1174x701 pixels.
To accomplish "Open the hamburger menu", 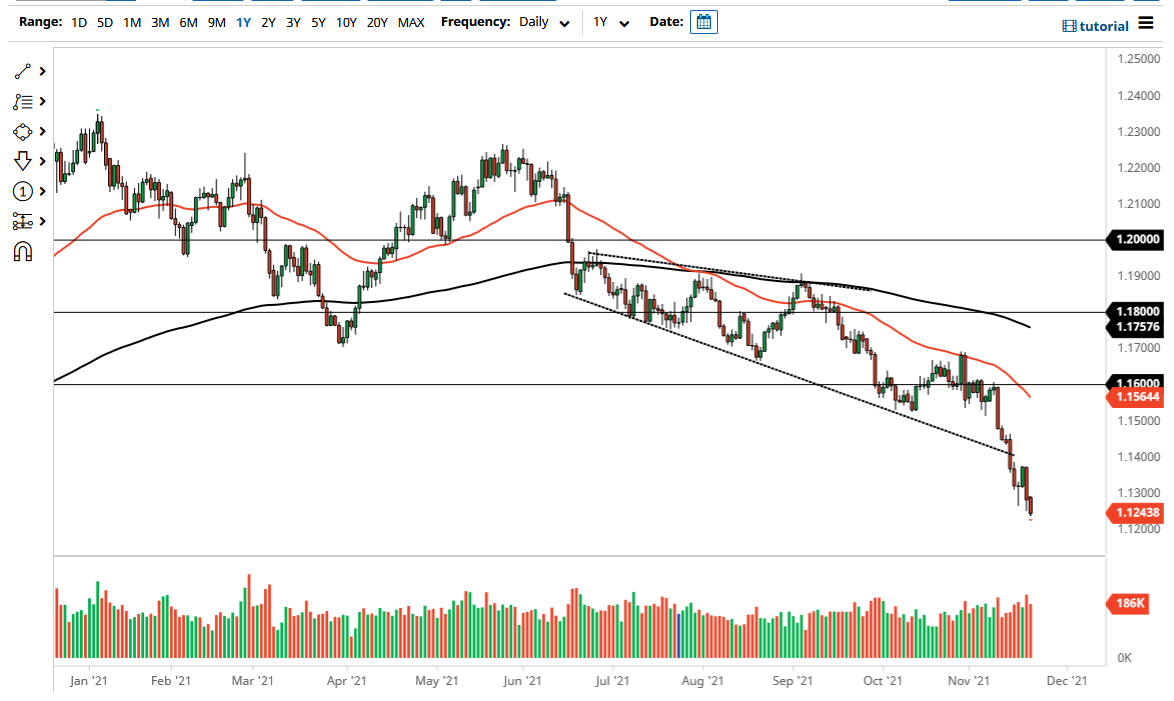I will click(1146, 23).
